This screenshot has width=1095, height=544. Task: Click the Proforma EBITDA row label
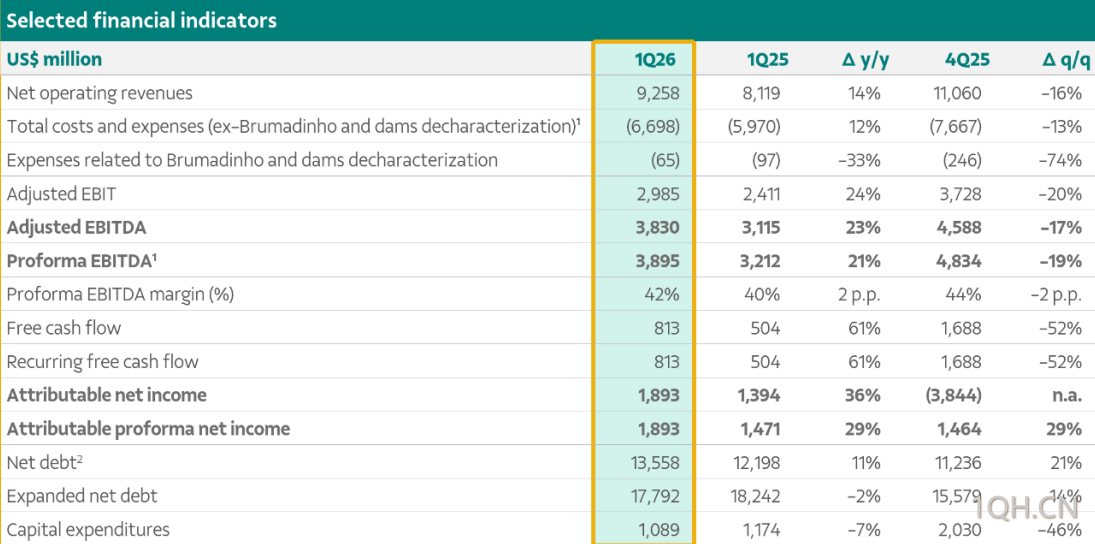click(x=82, y=261)
